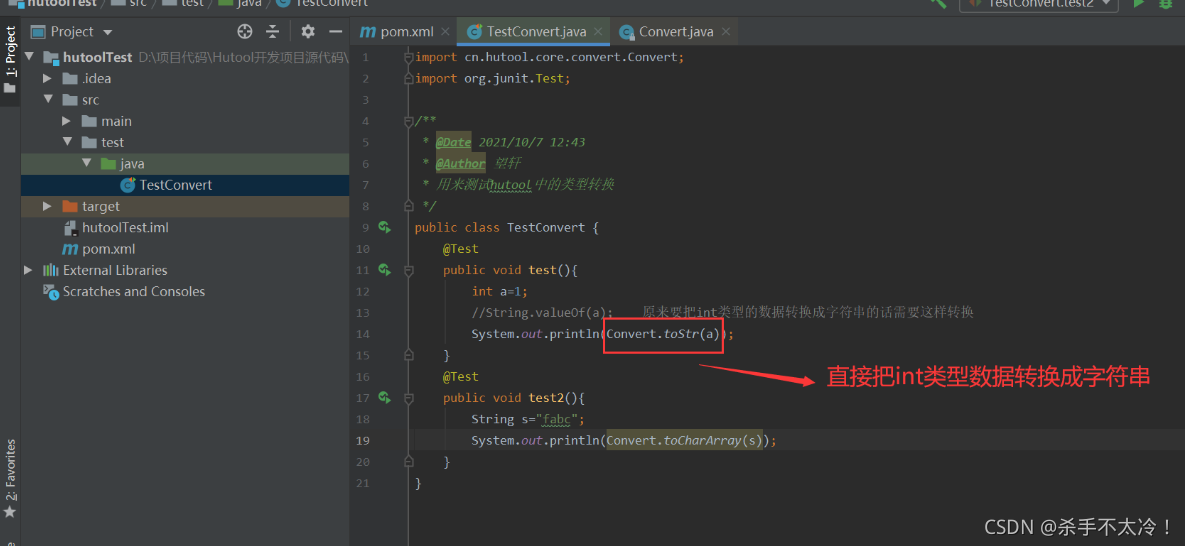The height and width of the screenshot is (546, 1185).
Task: Open the TestConvert.test2 run configuration dropdown
Action: click(x=1039, y=4)
